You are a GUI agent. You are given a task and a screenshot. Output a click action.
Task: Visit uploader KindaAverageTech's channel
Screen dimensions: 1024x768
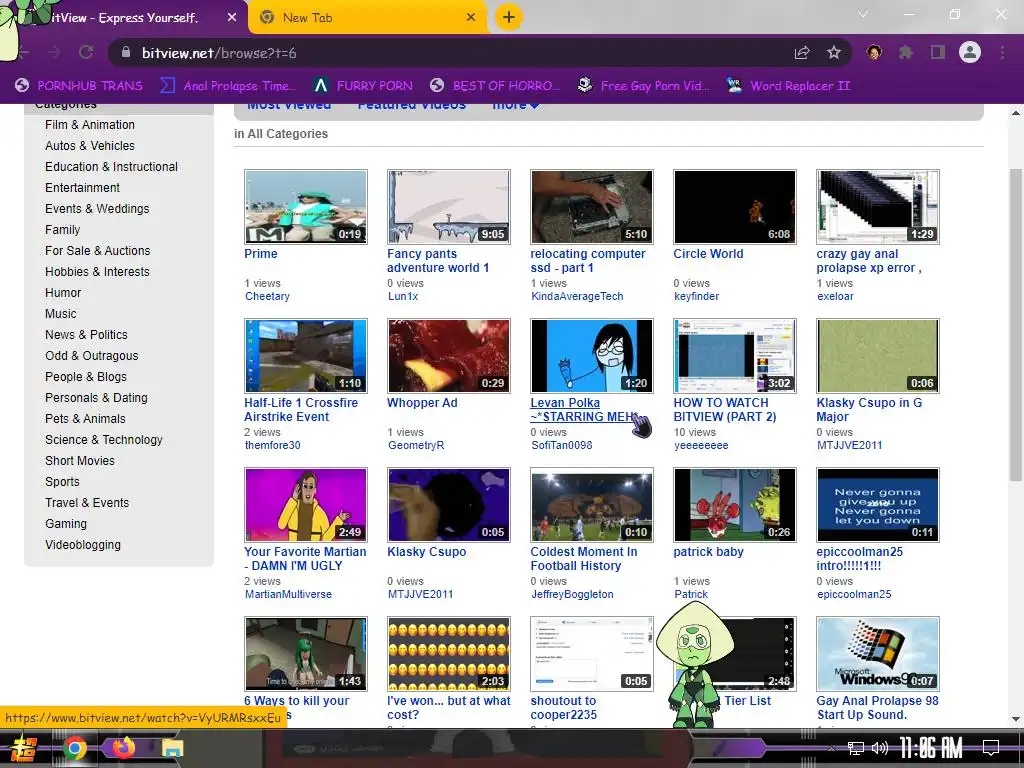coord(577,296)
